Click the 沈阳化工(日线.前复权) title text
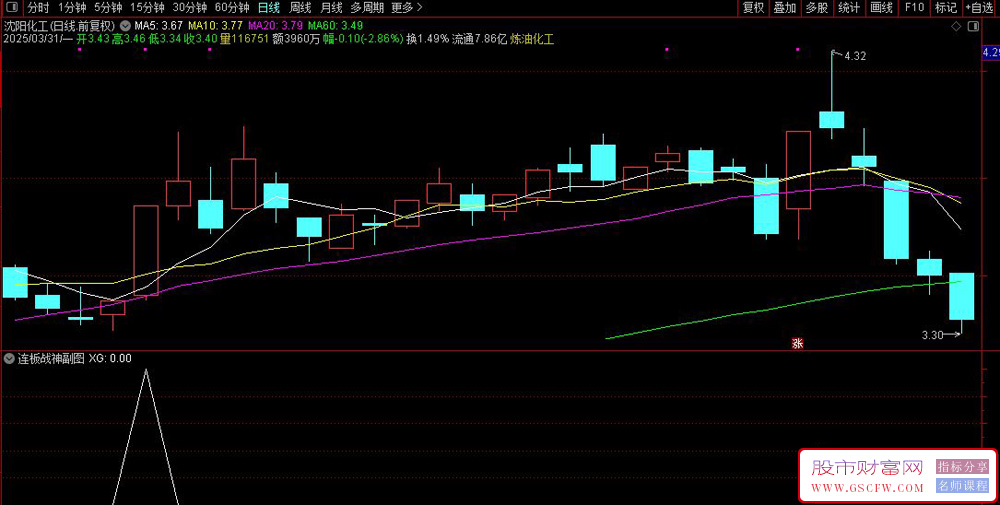This screenshot has height=505, width=1000. [59, 26]
